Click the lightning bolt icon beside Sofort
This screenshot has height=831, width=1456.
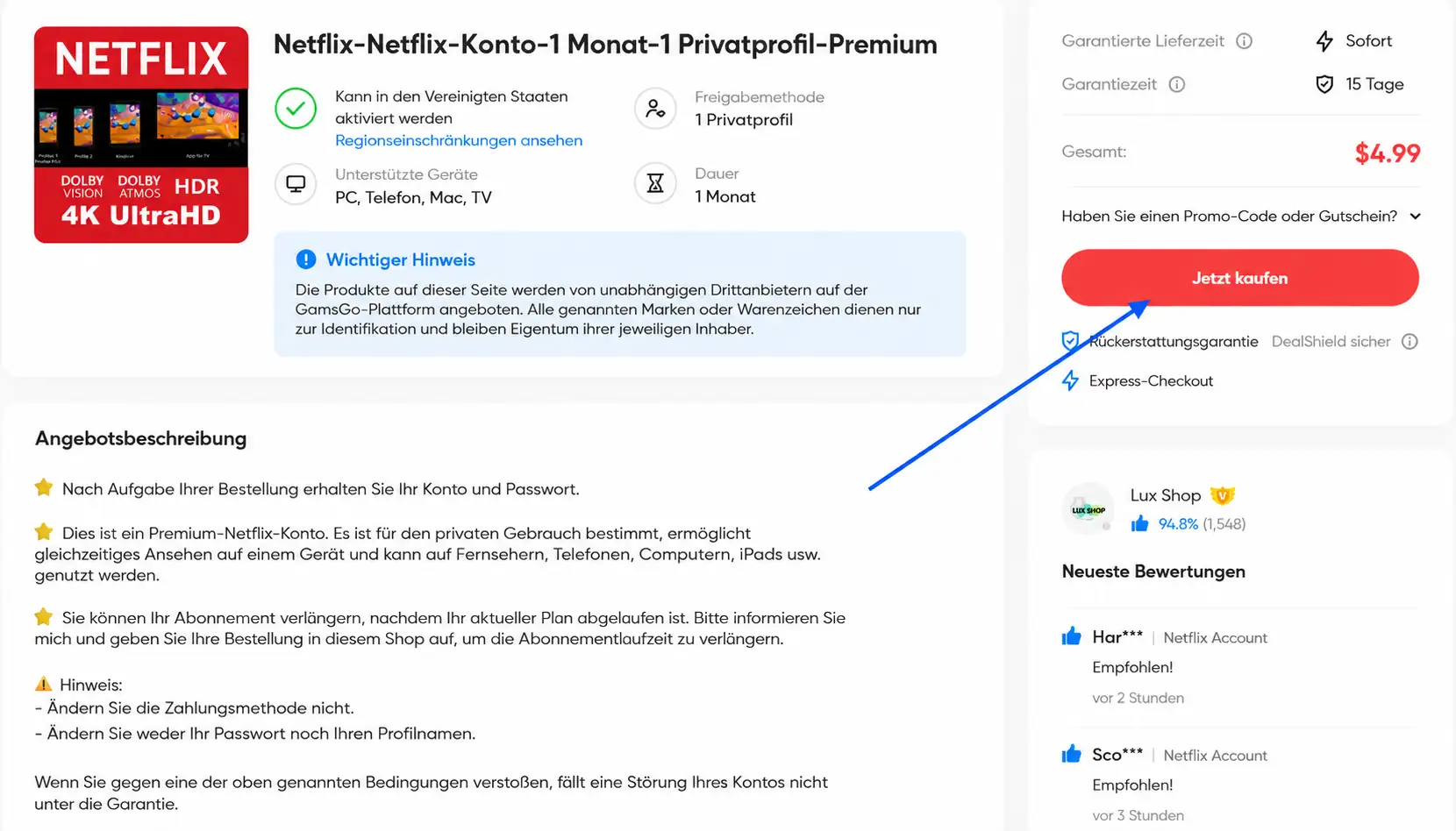(1324, 41)
